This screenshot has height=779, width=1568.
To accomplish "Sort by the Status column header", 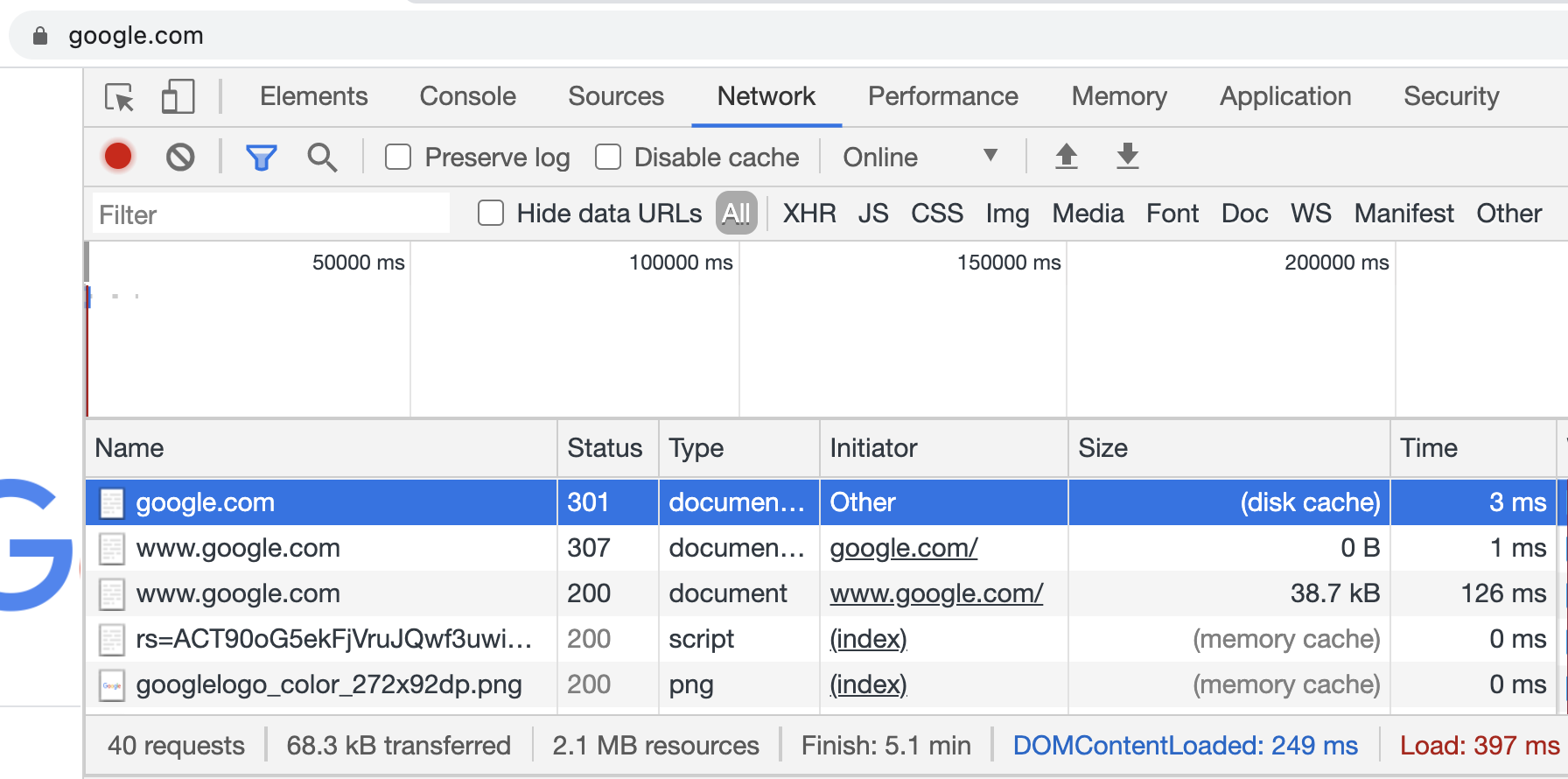I will [607, 448].
